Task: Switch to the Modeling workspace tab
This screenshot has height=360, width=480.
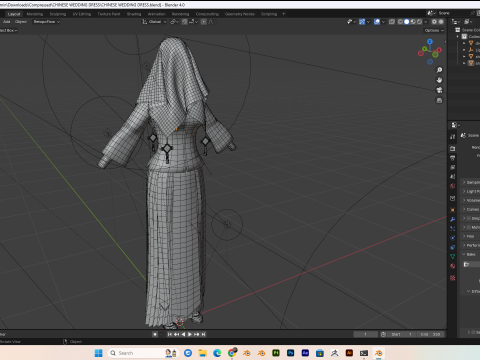Action: pos(35,14)
